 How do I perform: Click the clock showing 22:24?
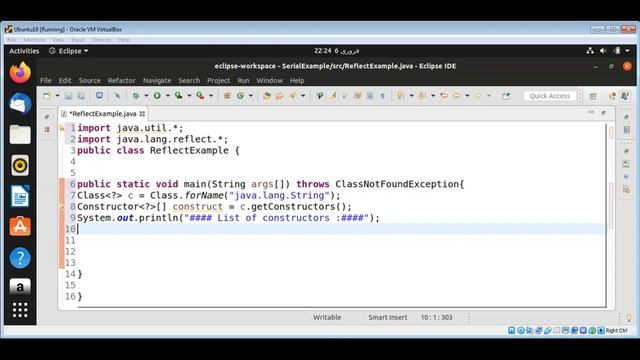click(336, 51)
